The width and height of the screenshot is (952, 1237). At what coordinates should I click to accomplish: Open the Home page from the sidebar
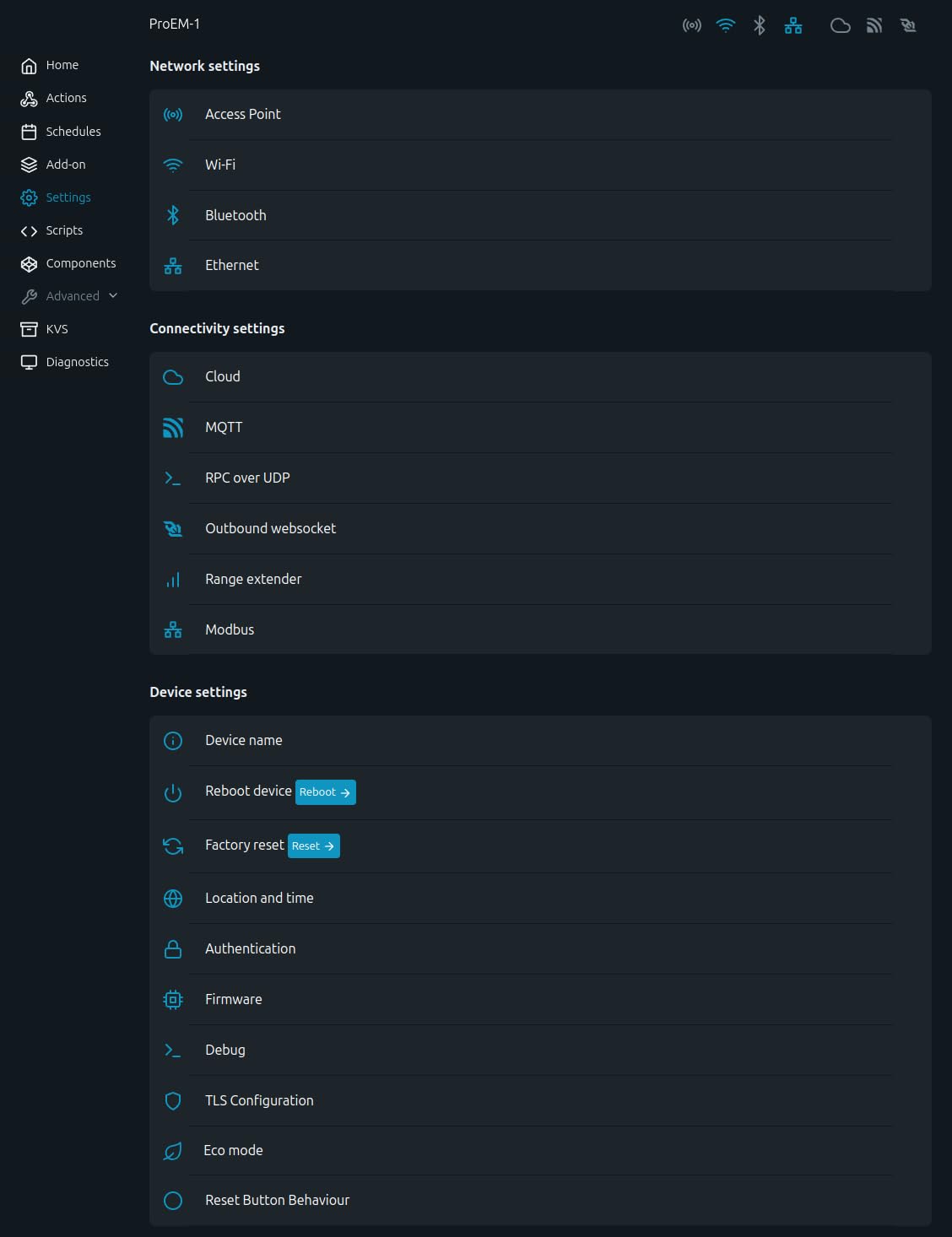[x=28, y=65]
